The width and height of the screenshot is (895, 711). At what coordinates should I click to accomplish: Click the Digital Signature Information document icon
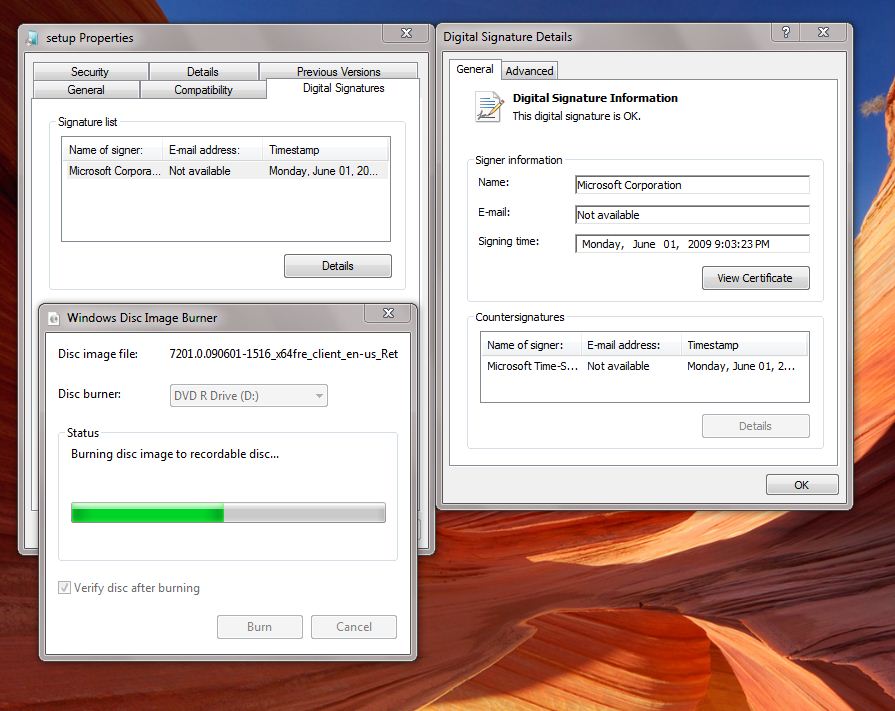pos(489,107)
